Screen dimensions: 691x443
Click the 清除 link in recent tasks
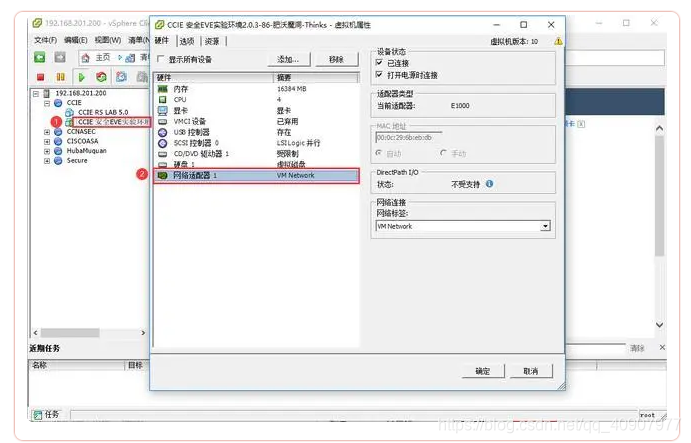click(x=637, y=348)
